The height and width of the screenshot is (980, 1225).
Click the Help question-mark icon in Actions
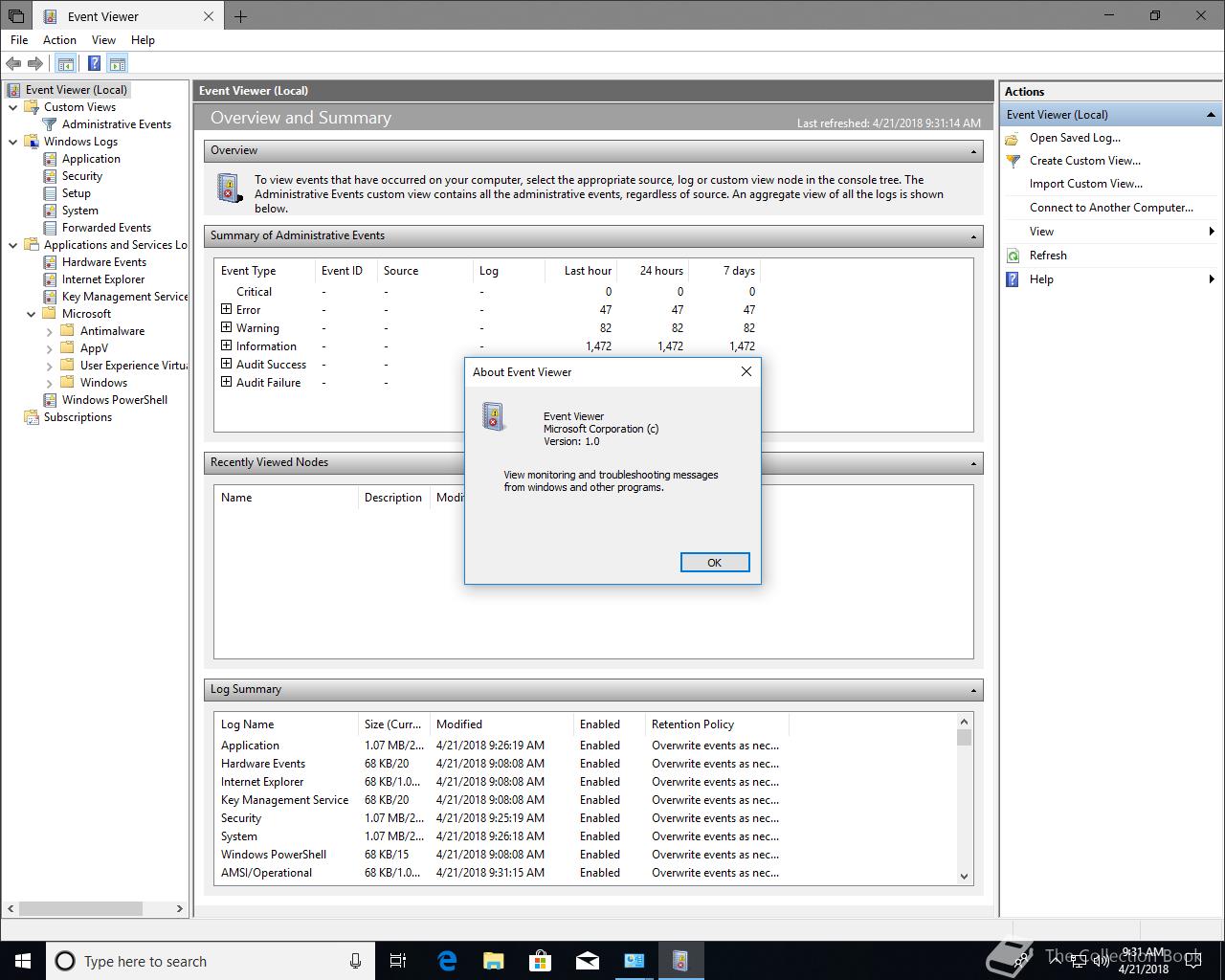[1013, 279]
